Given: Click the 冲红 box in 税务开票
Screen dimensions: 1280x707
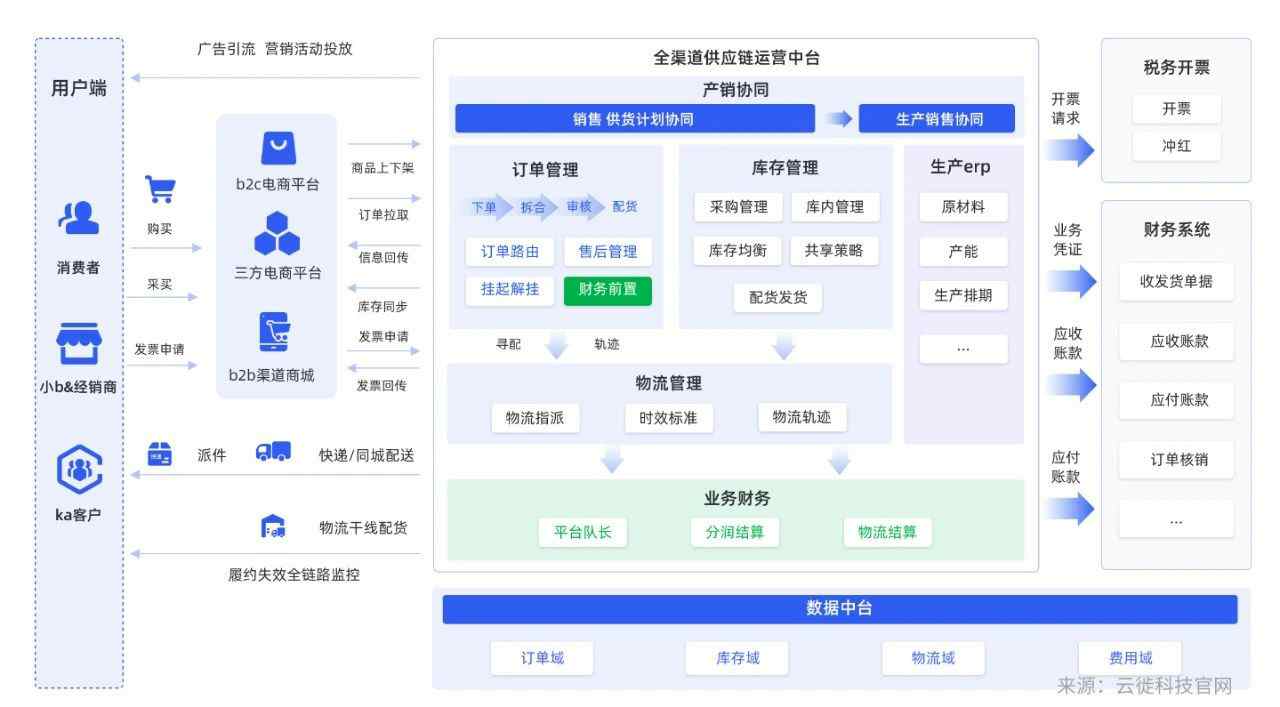Looking at the screenshot, I should (x=1176, y=146).
